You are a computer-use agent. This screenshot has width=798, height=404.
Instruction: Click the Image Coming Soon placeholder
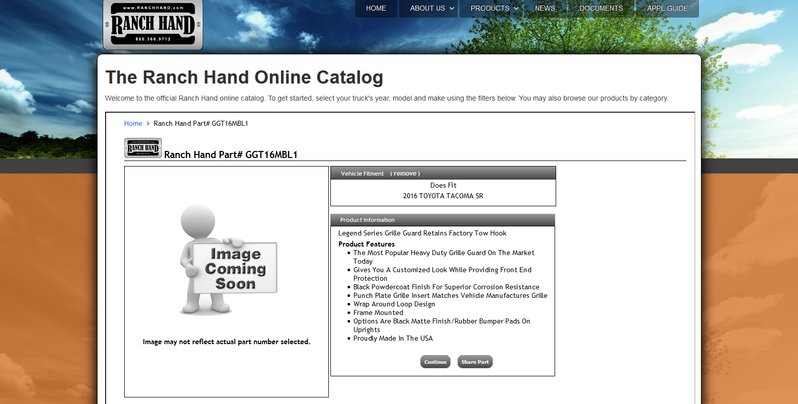pyautogui.click(x=227, y=259)
